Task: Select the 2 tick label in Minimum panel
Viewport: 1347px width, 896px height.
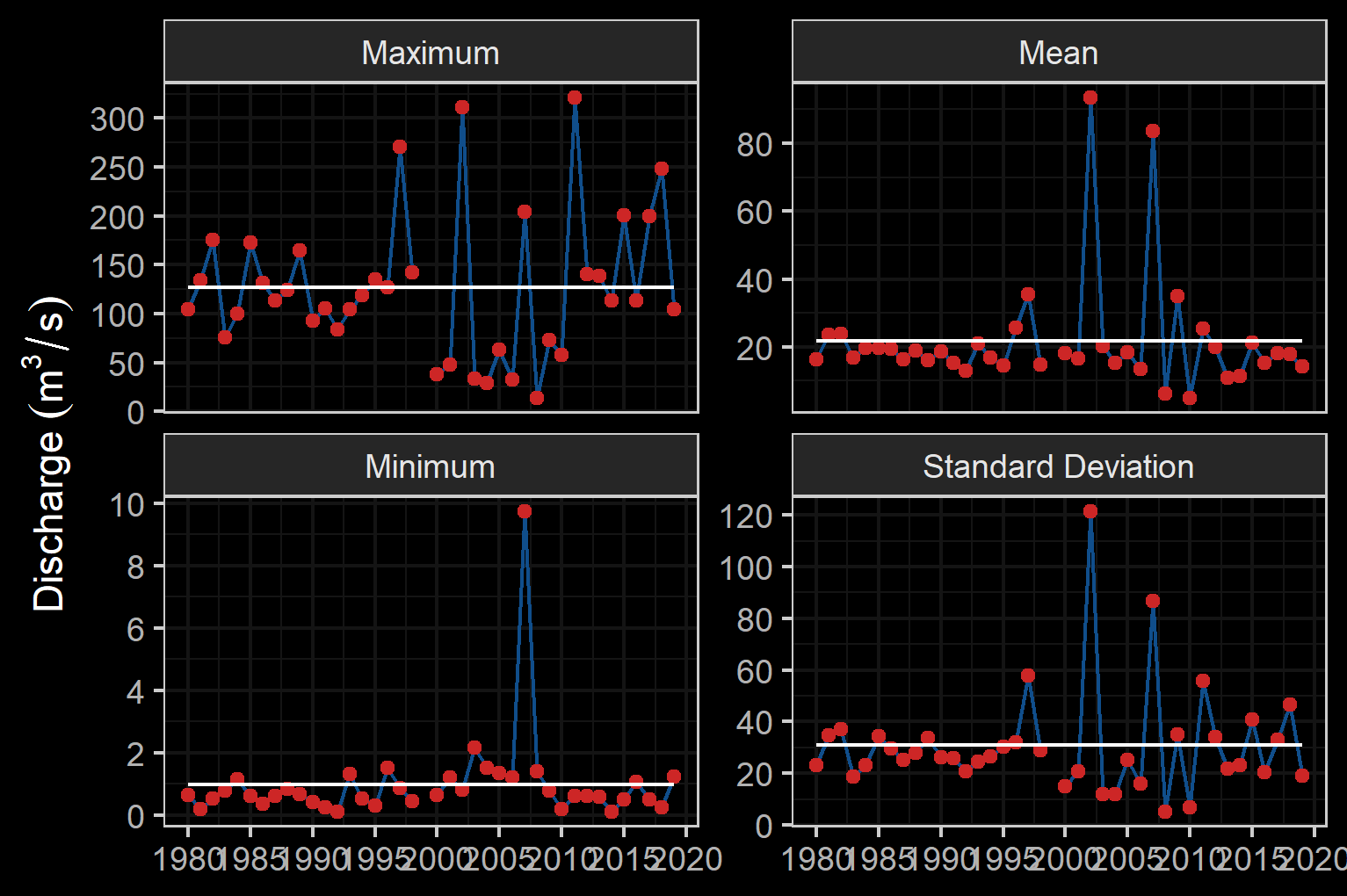Action: pos(135,754)
